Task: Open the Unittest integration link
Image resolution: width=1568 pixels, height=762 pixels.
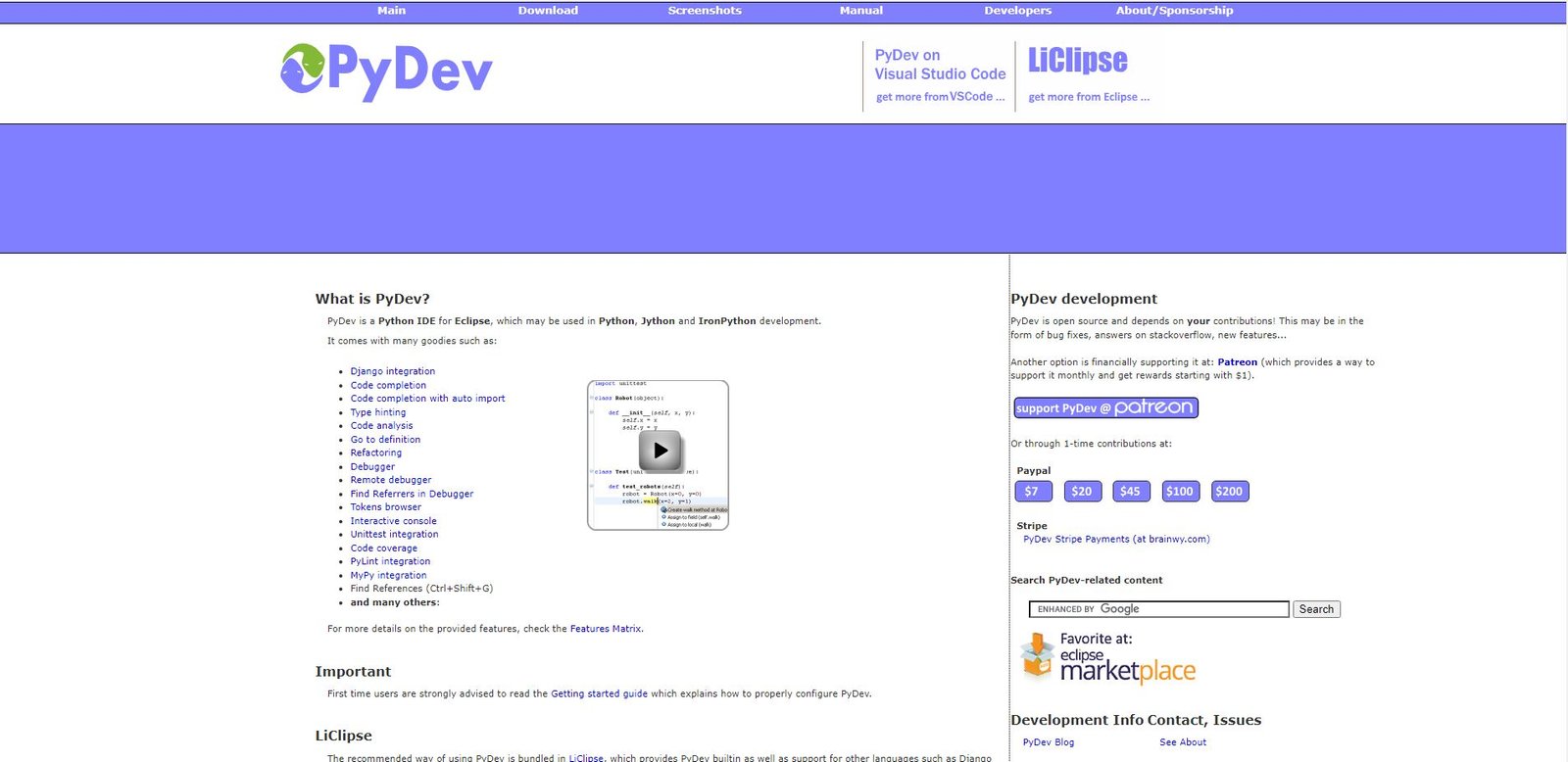Action: pos(395,534)
